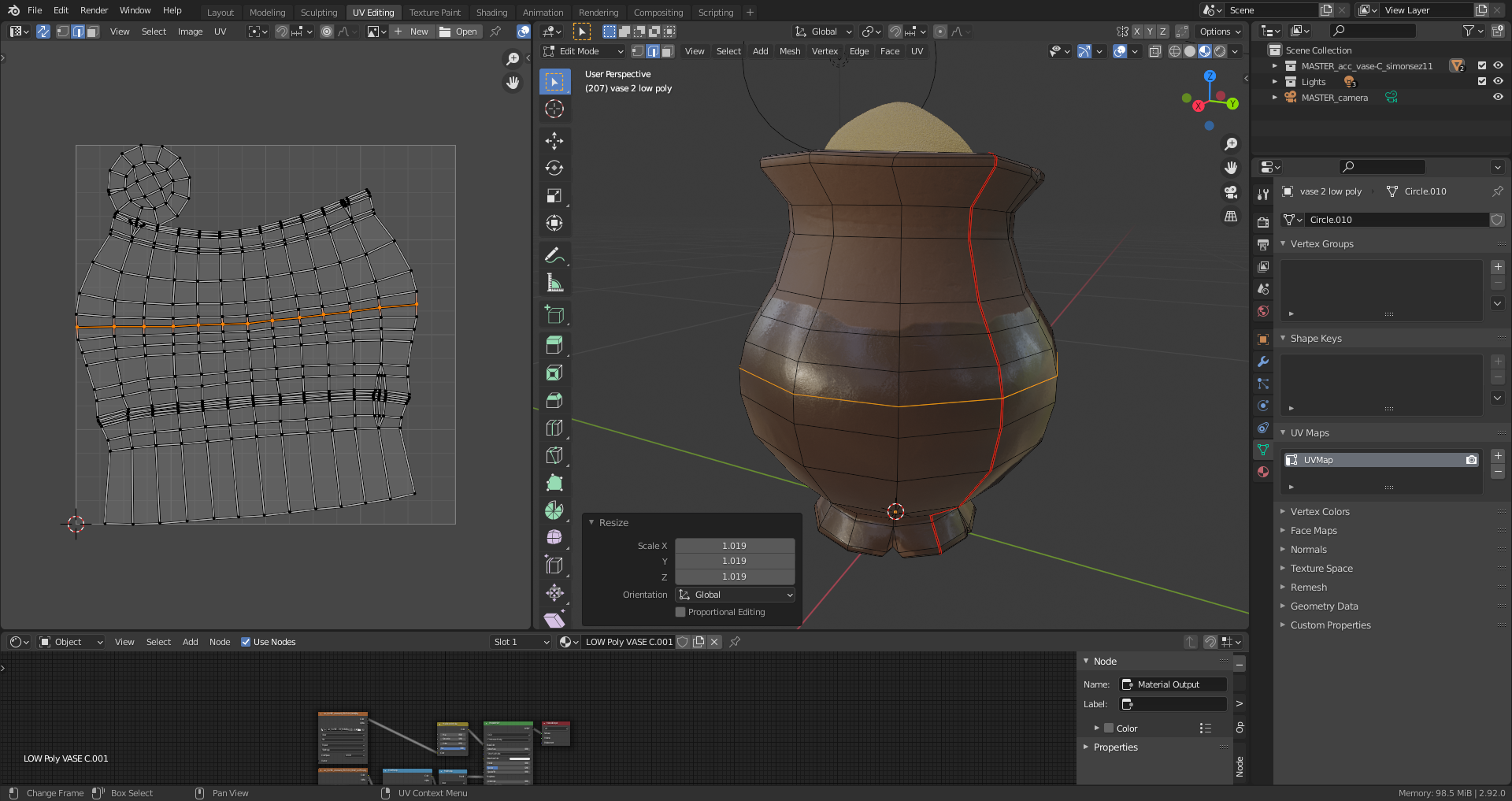Switch to the Texture Paint workspace tab
This screenshot has width=1512, height=801.
click(x=435, y=12)
